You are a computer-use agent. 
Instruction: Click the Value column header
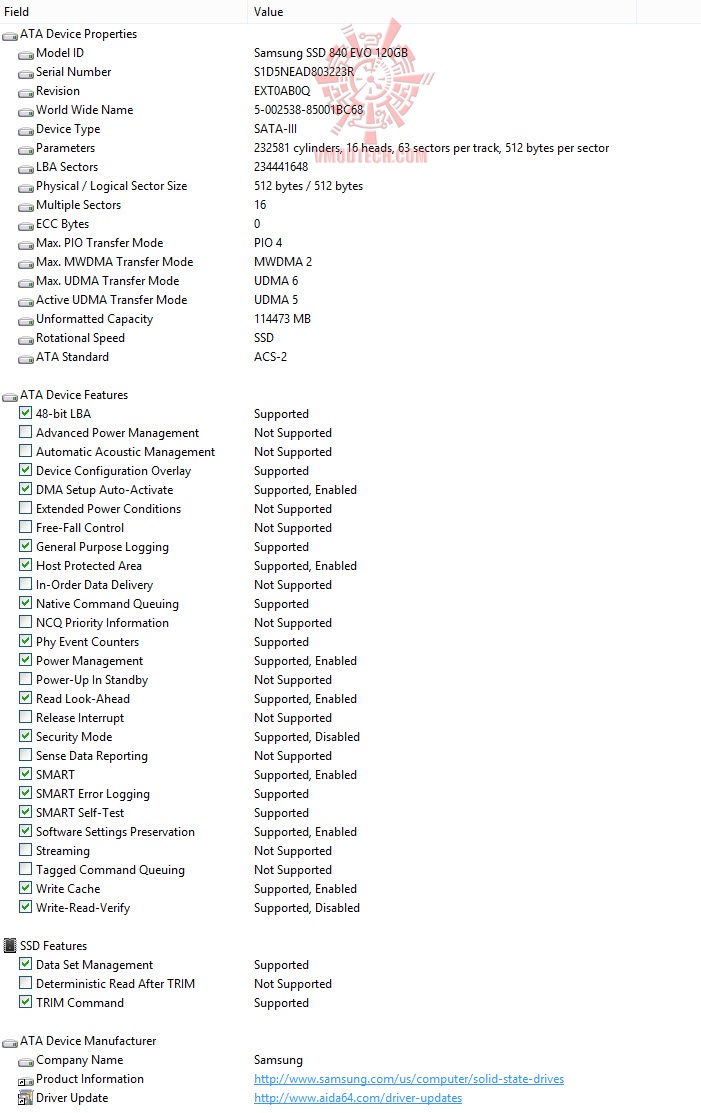pos(441,12)
